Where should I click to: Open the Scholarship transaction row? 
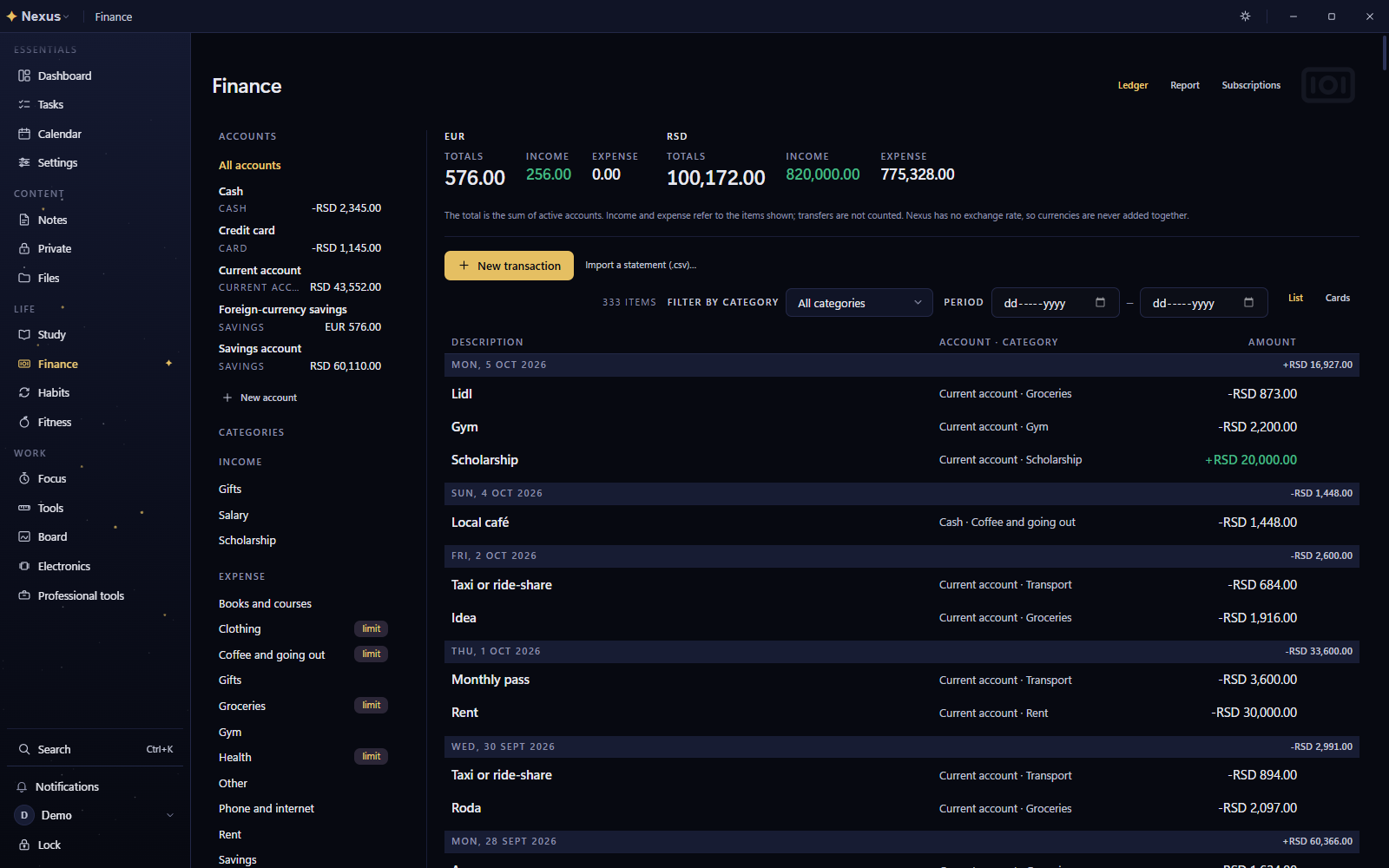pos(901,460)
